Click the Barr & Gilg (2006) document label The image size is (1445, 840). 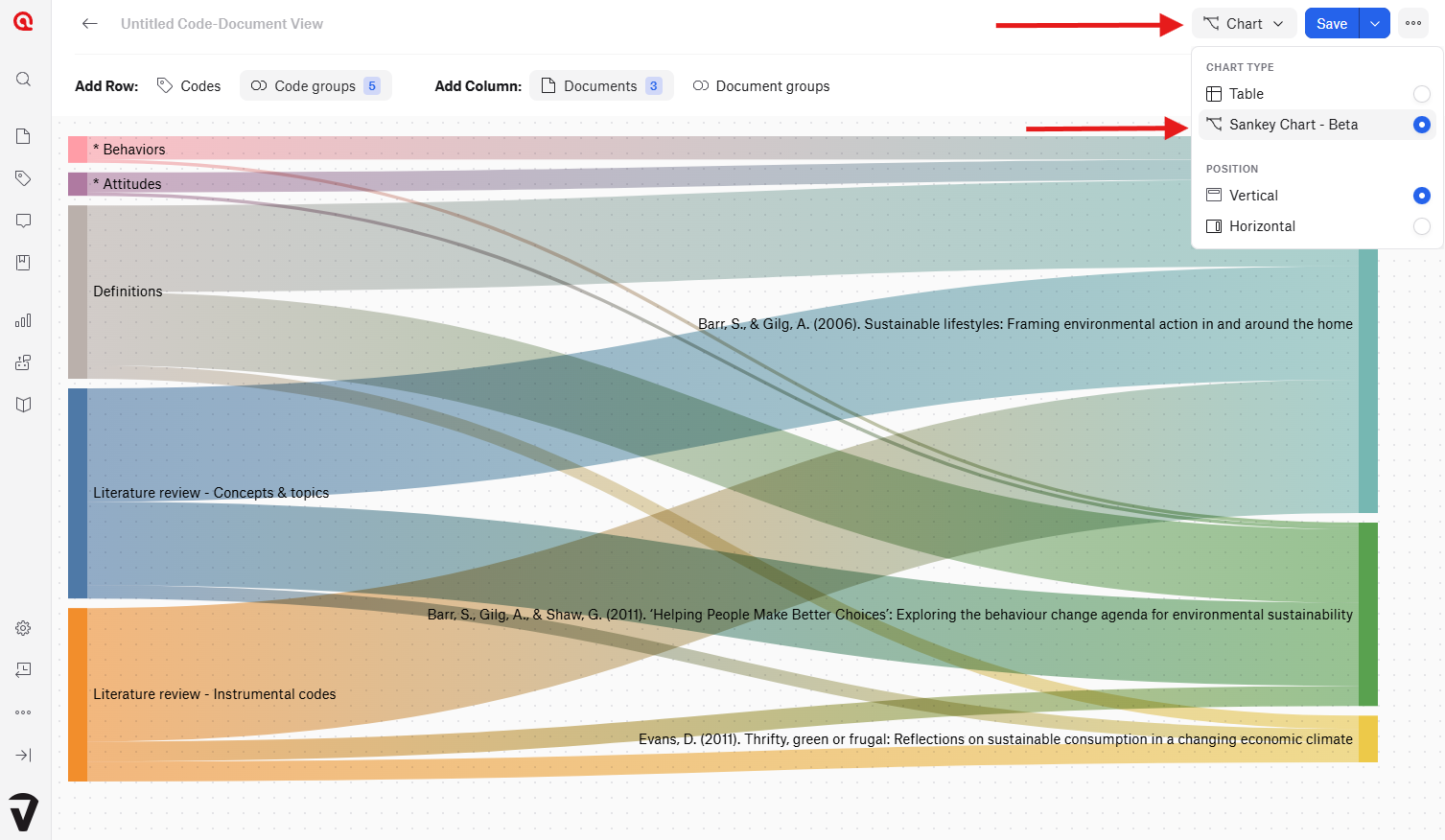point(1025,324)
